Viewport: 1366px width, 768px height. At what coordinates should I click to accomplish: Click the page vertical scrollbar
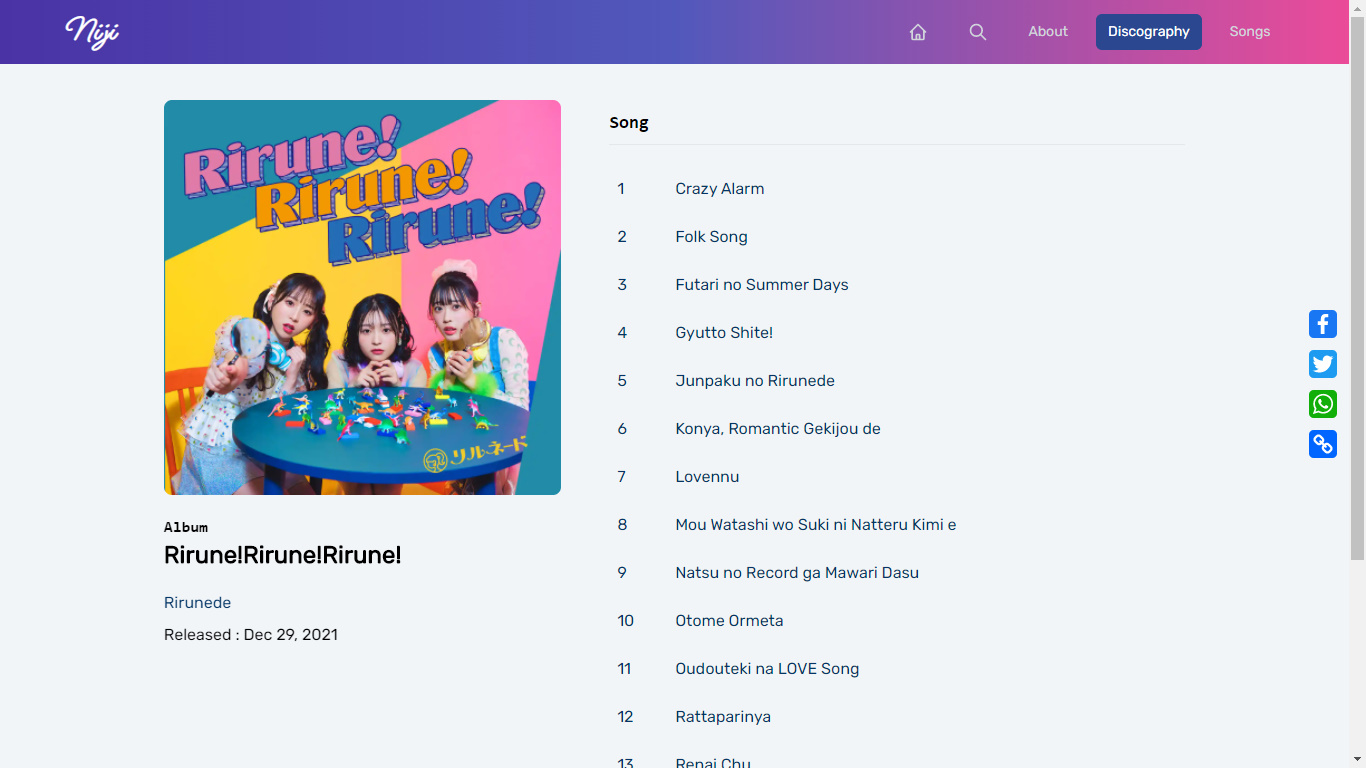(1357, 300)
